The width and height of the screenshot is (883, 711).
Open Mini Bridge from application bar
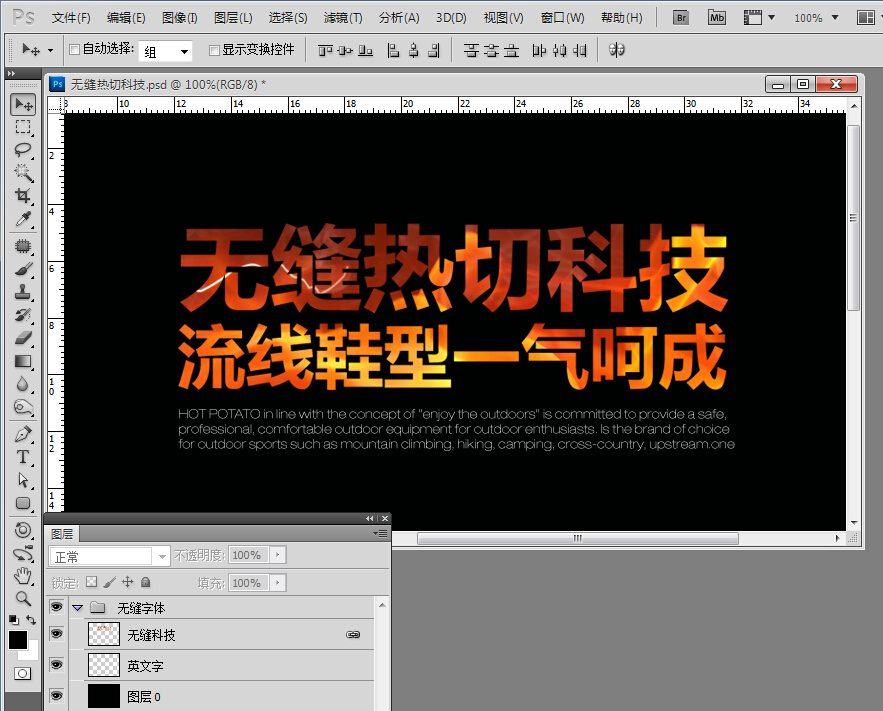[717, 17]
